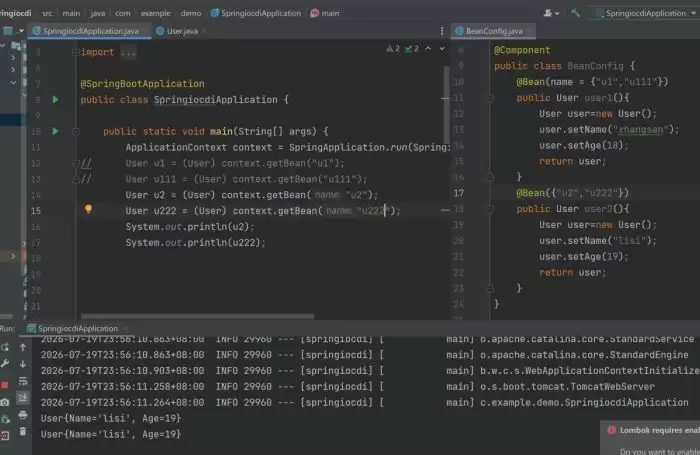This screenshot has width=700, height=455.
Task: Expand the collapsed import block
Action: [75, 52]
